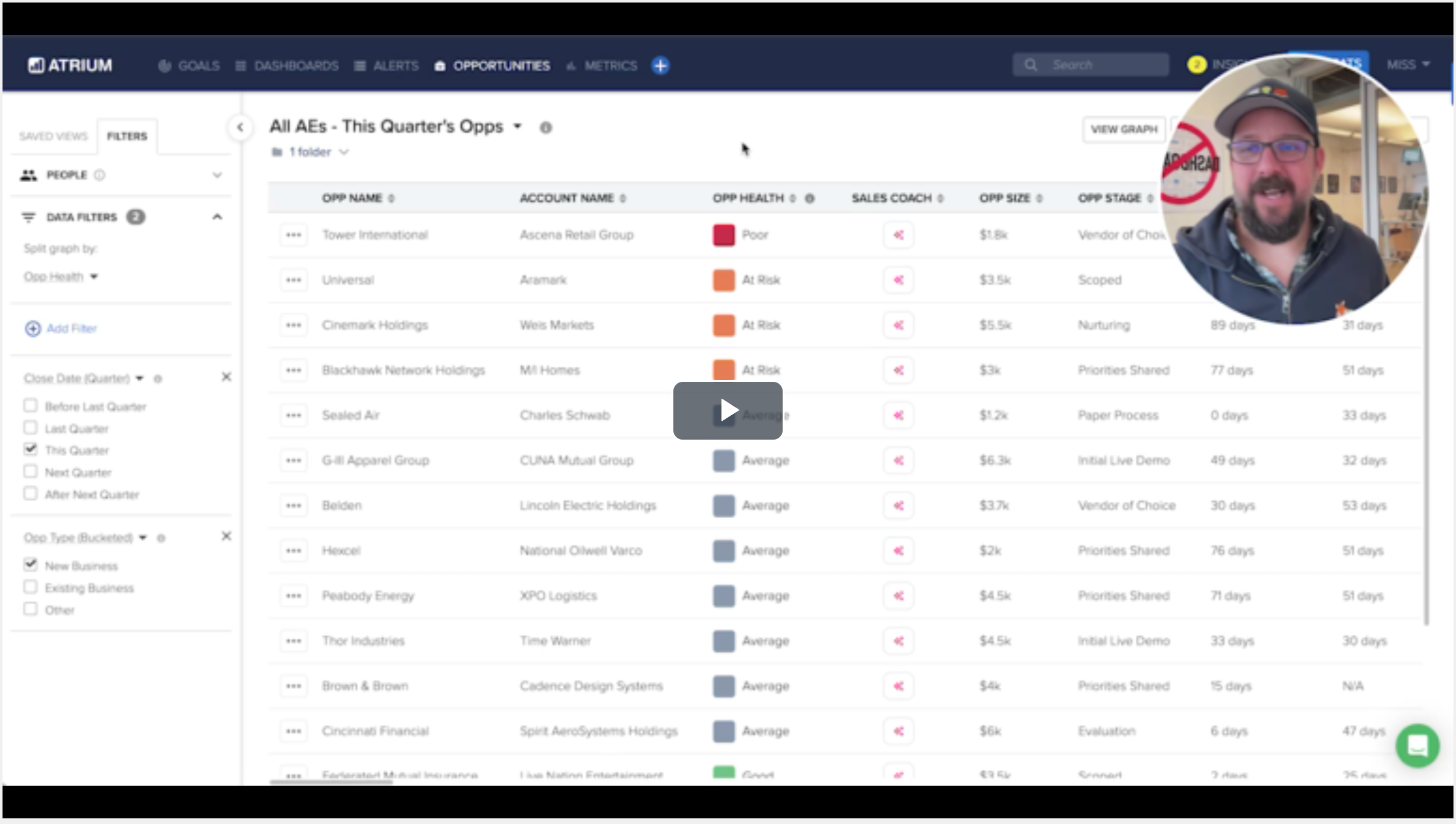Go to Goals tab
The image size is (1456, 824).
(x=189, y=66)
